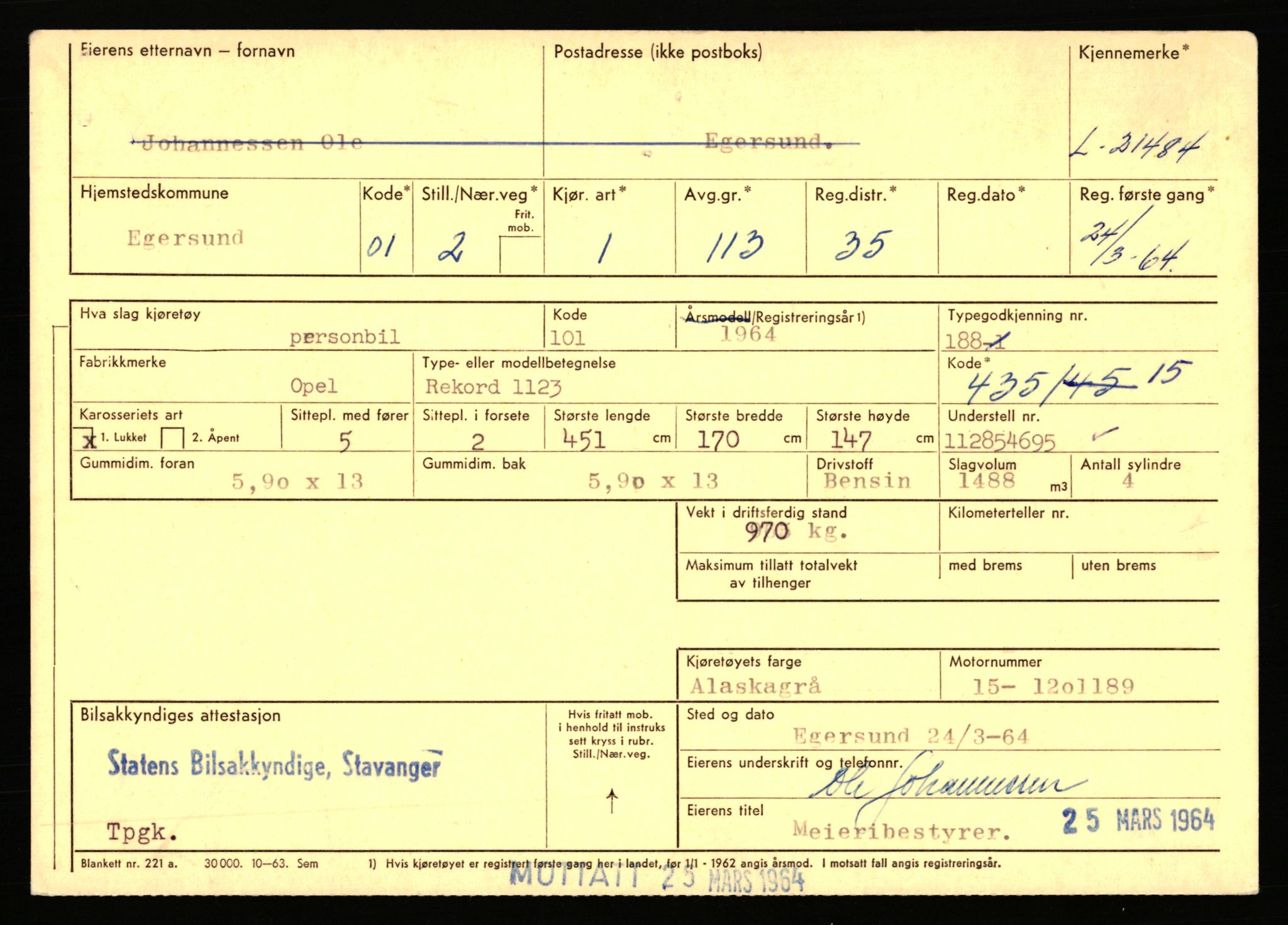Click the registration year '1964'
Image resolution: width=1288 pixels, height=925 pixels.
point(748,335)
